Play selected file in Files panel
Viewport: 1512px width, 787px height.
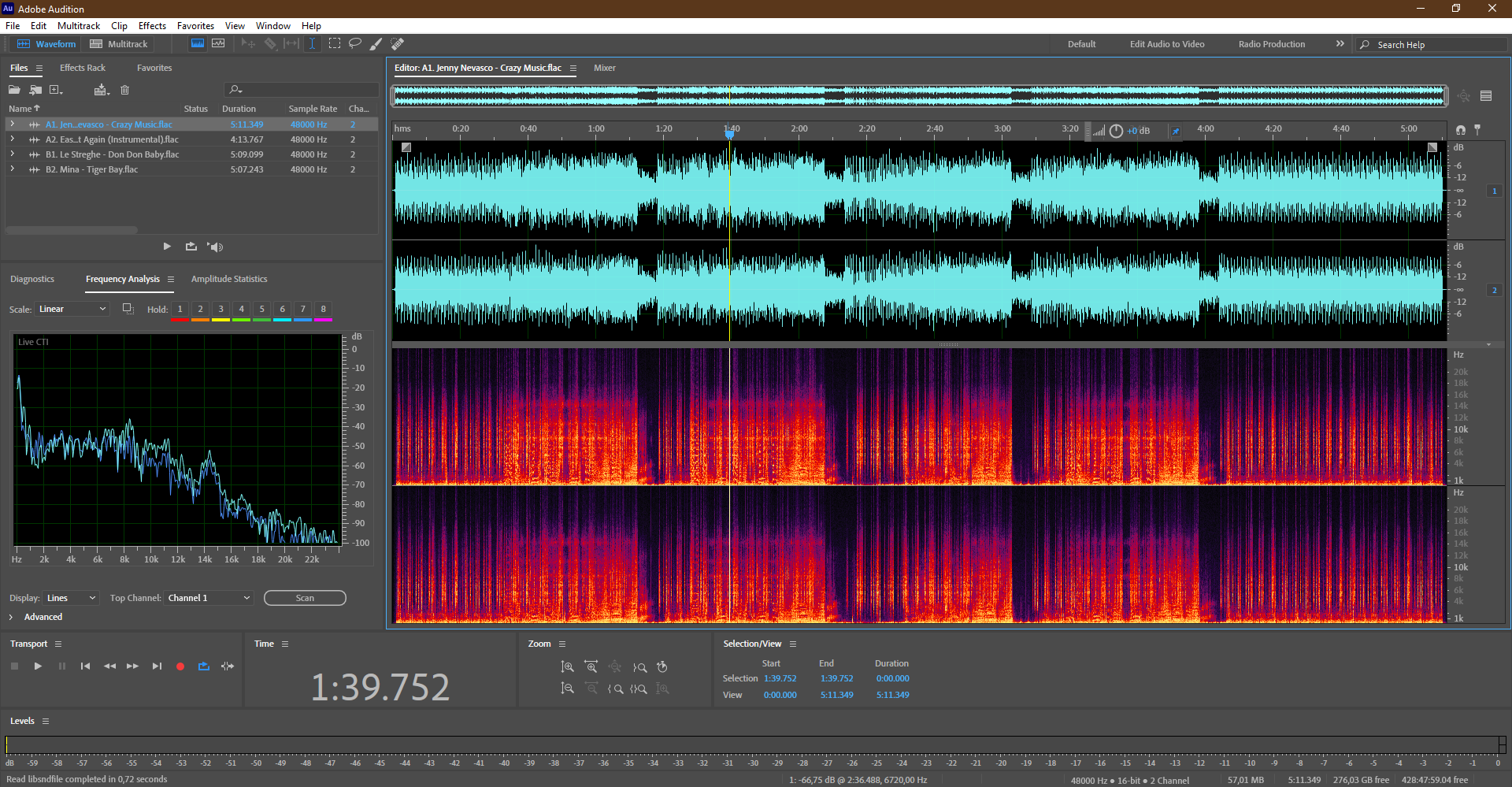point(167,247)
